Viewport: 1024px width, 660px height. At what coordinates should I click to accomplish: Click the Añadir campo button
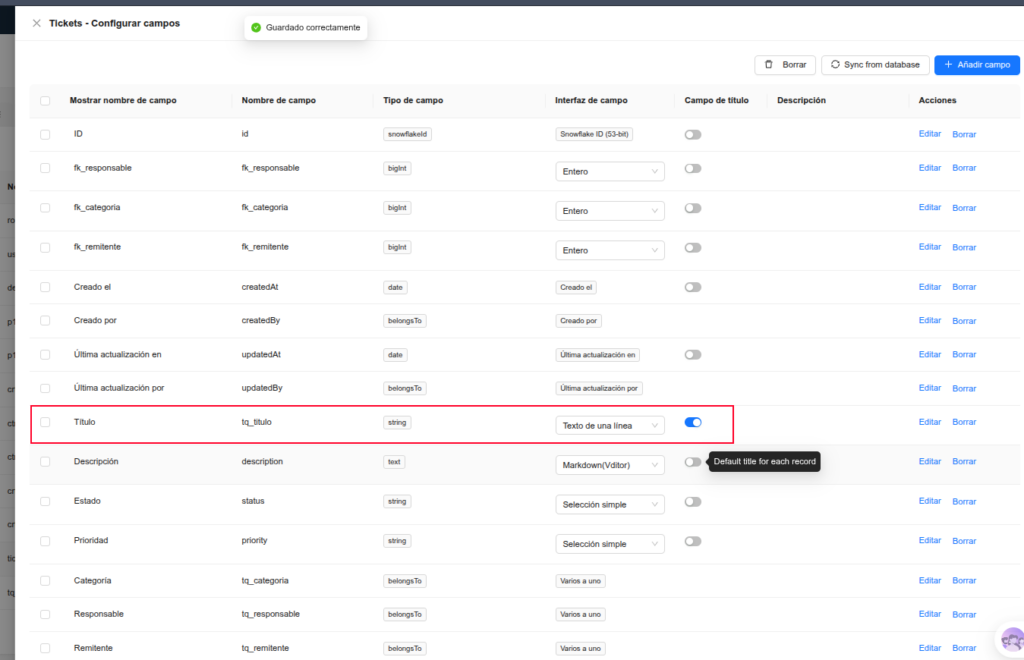(977, 65)
